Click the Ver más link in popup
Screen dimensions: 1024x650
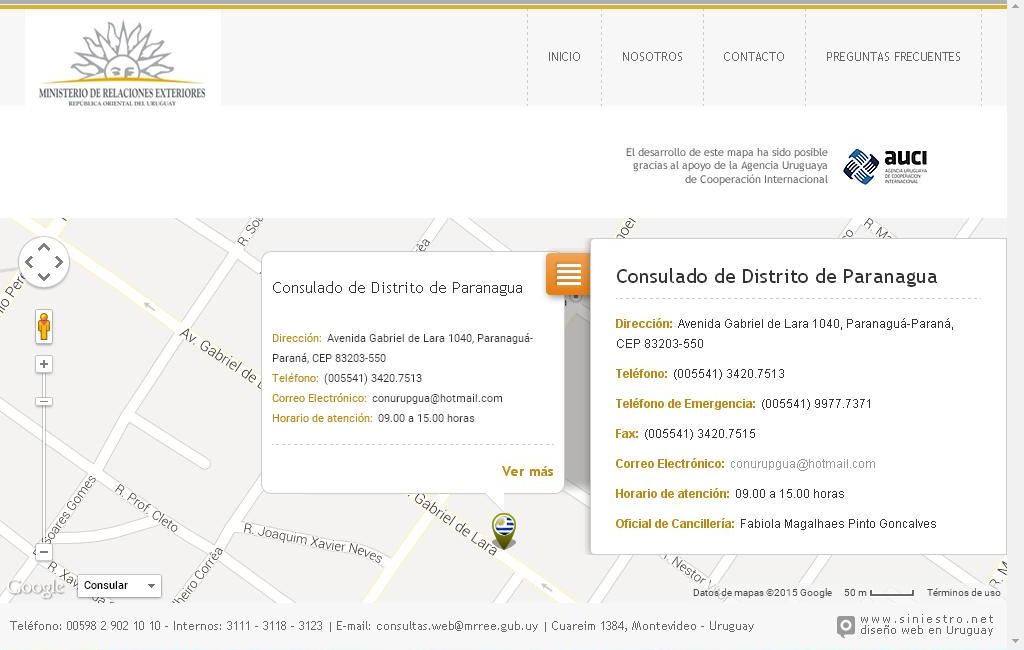click(527, 472)
